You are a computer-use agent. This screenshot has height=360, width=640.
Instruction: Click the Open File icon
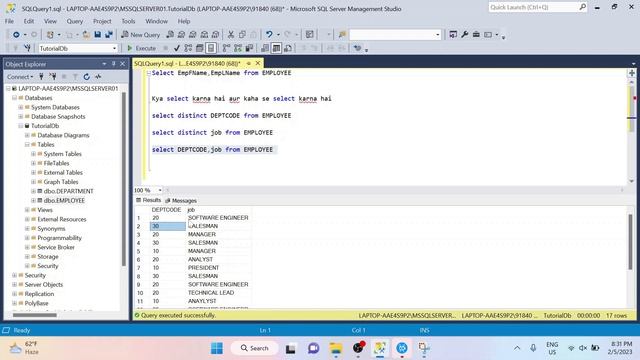click(86, 35)
